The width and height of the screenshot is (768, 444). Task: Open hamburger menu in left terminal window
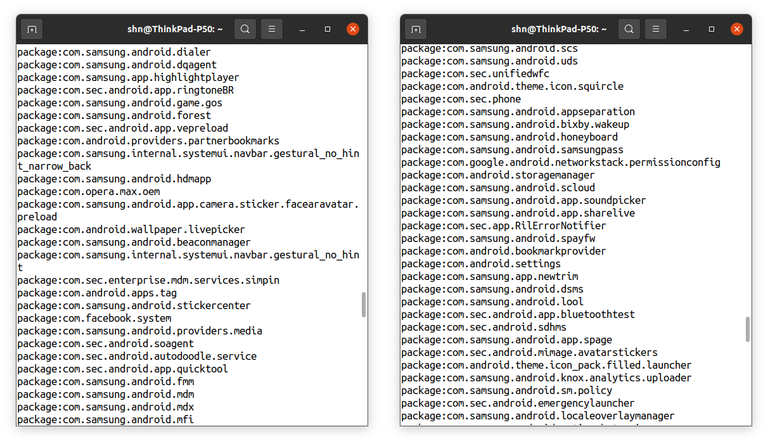coord(271,29)
